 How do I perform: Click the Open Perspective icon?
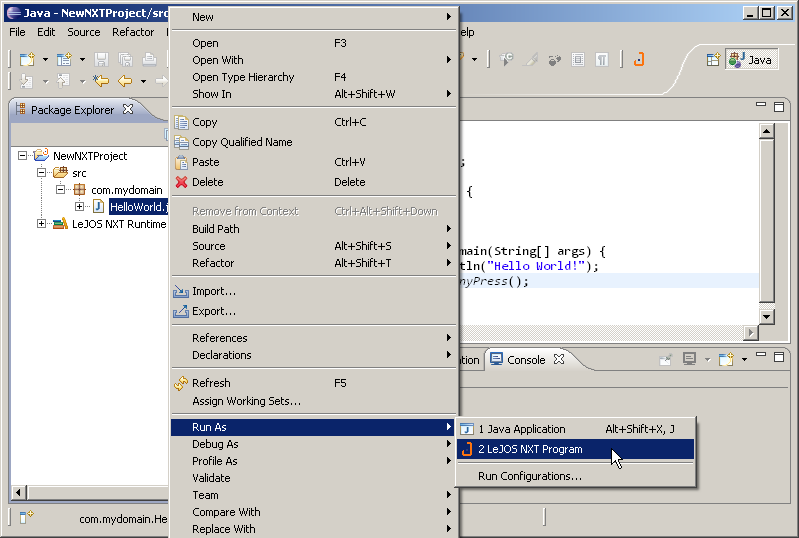point(713,60)
